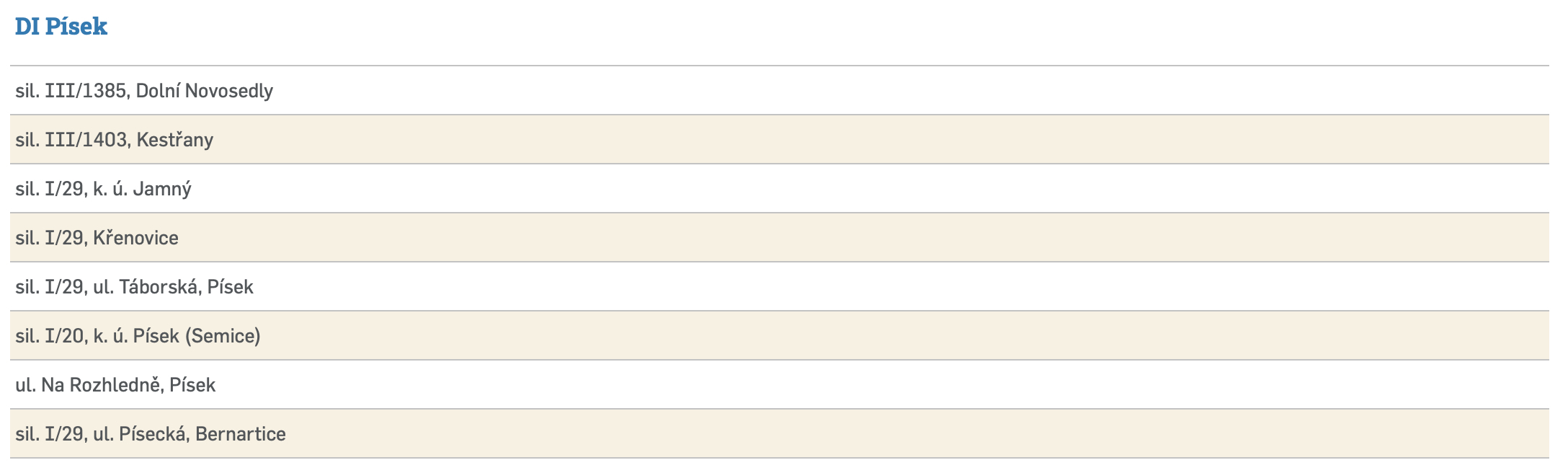Click the word Křenovice

click(136, 238)
